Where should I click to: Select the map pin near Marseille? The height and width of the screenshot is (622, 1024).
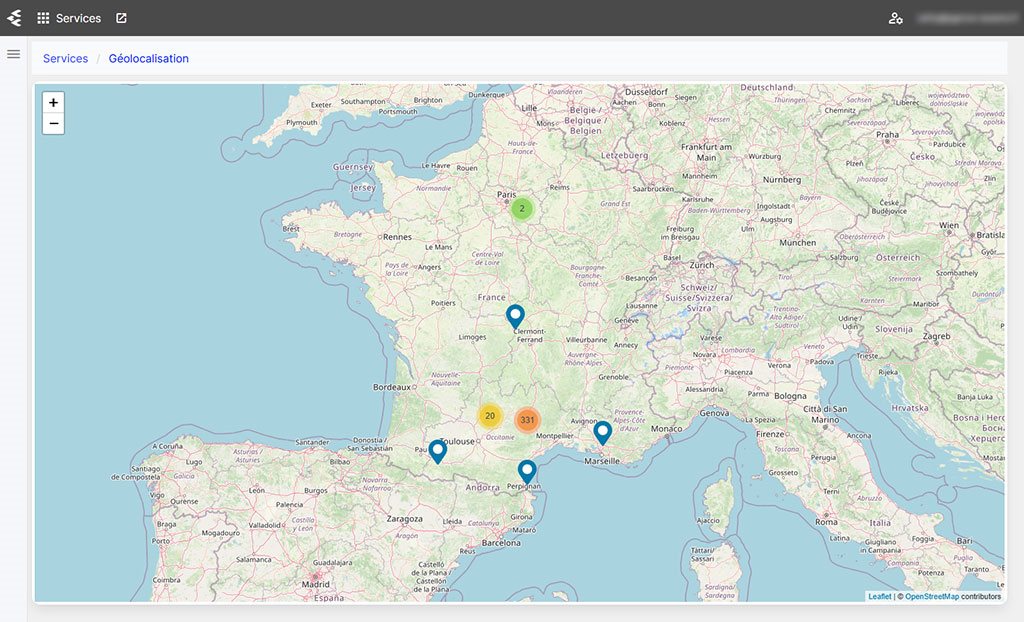point(602,432)
